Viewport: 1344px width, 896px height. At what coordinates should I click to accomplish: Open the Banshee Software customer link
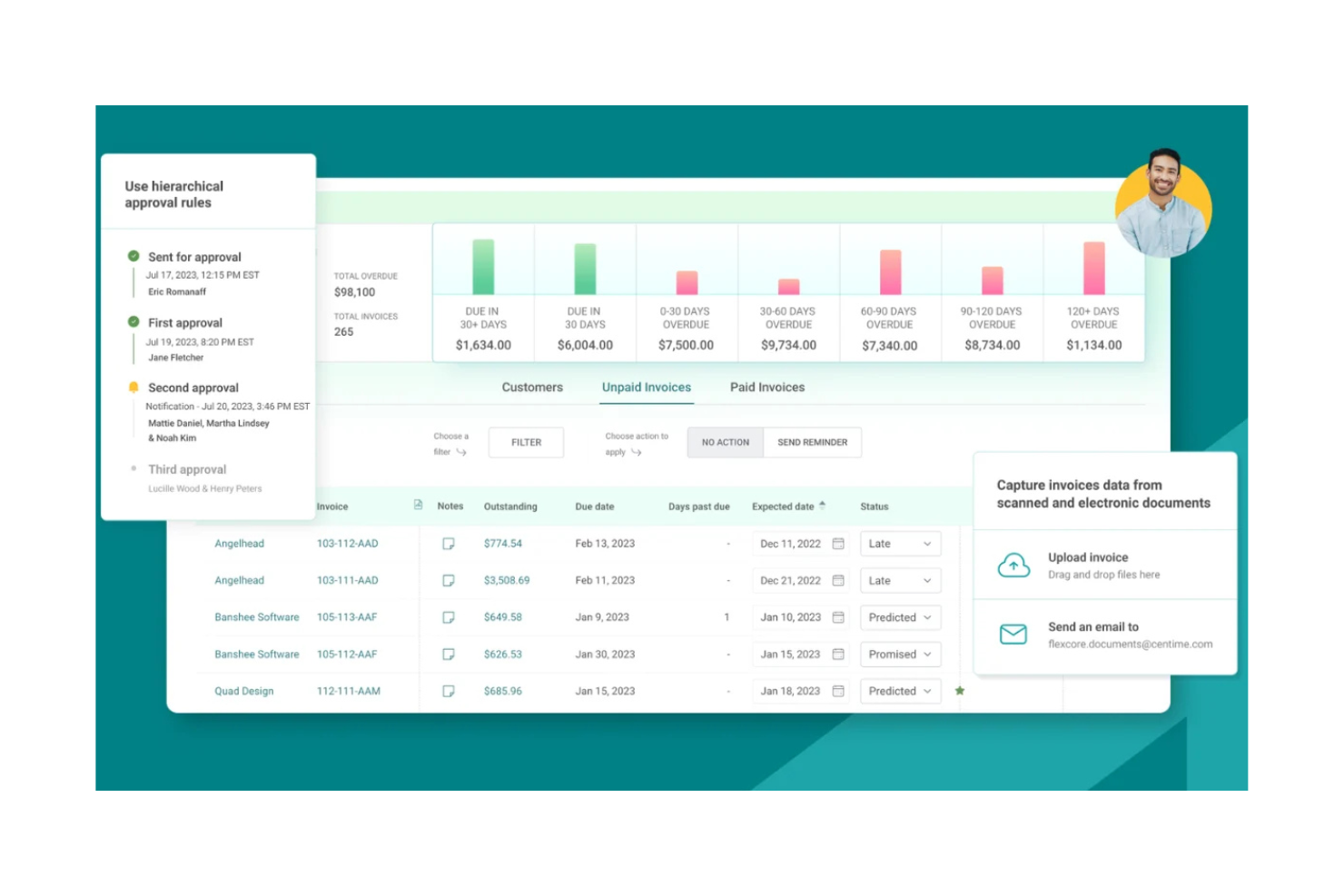coord(256,617)
